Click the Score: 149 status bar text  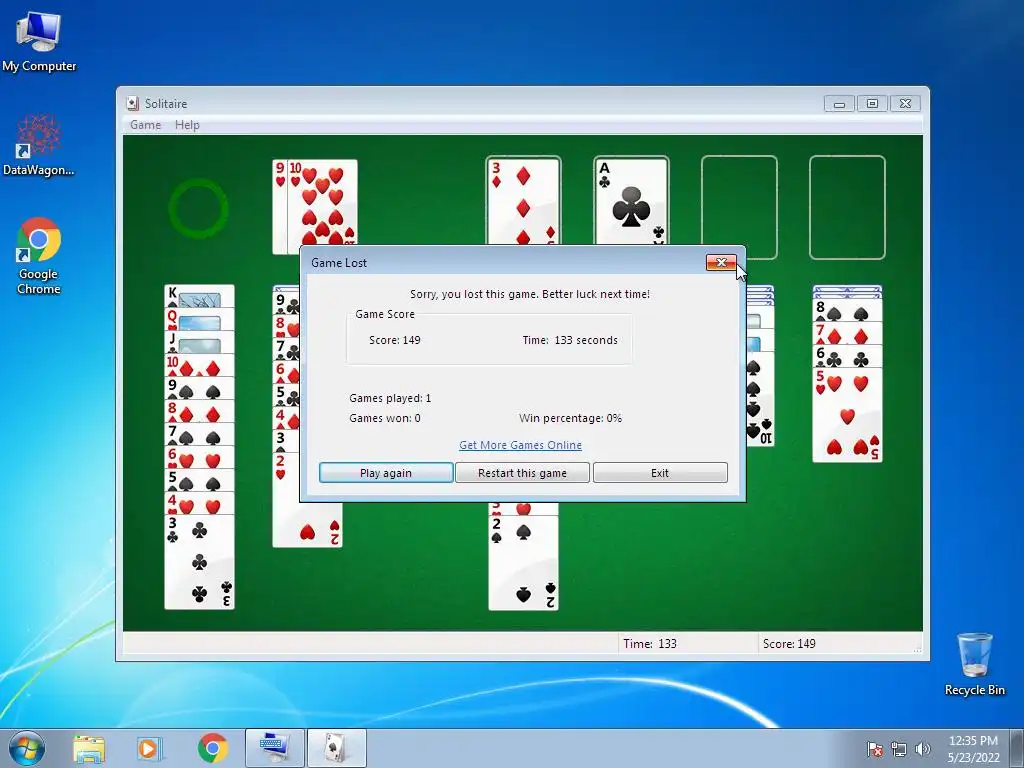coord(789,643)
